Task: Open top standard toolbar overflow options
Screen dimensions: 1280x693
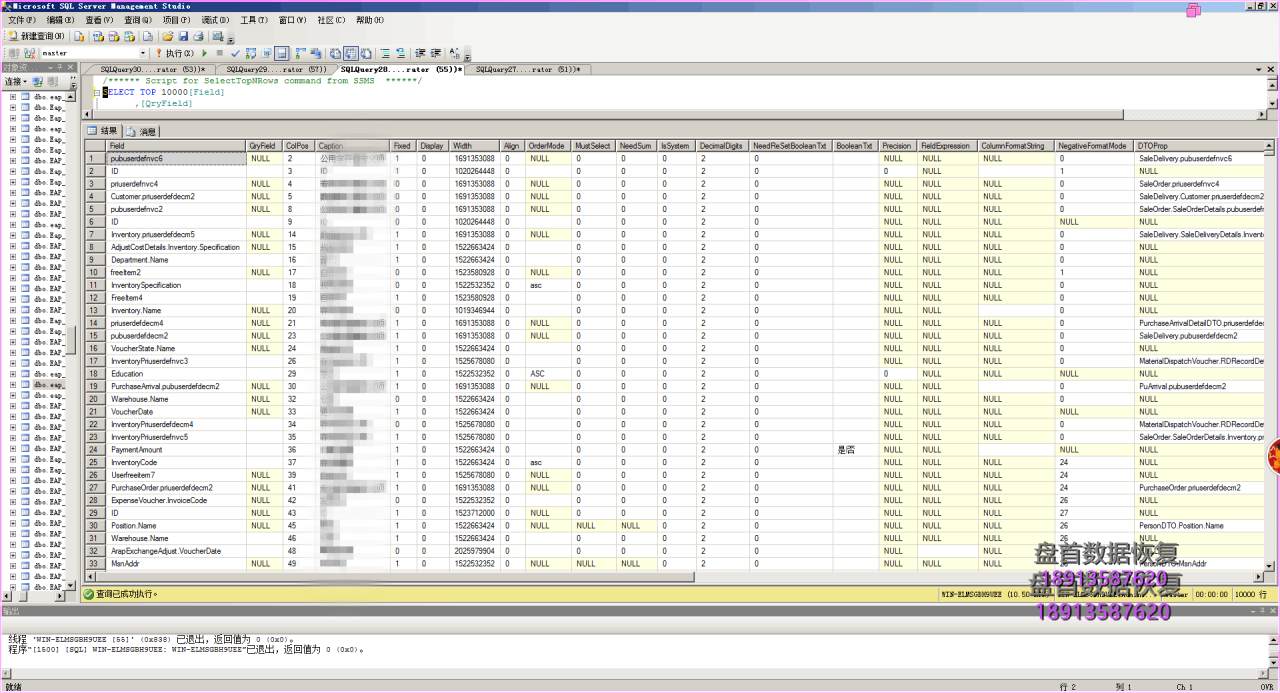Action: [x=231, y=38]
